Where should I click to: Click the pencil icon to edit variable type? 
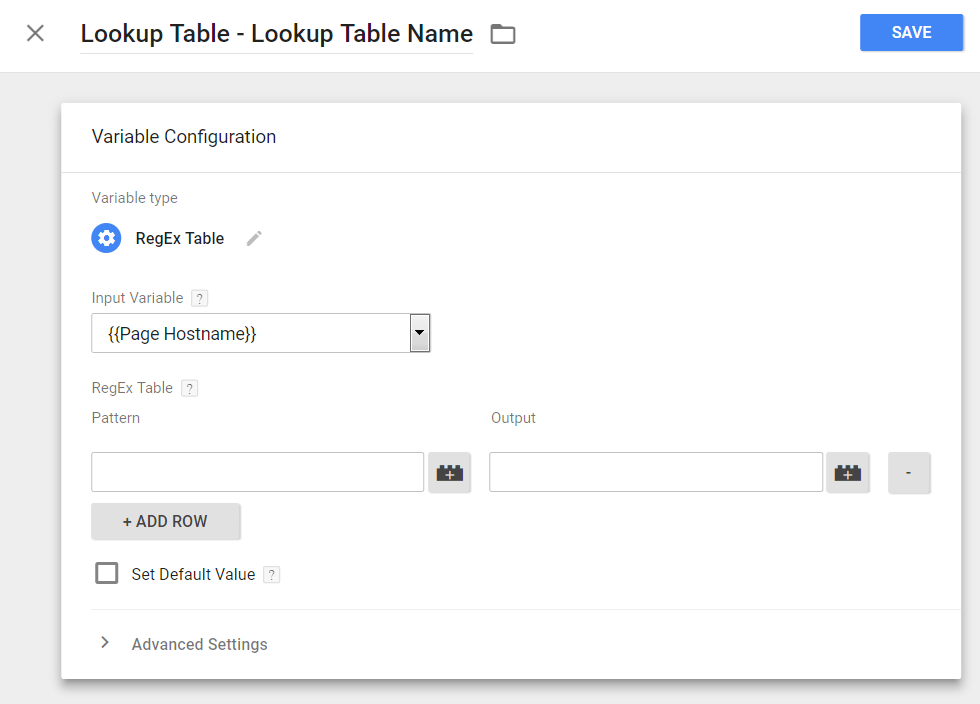[254, 238]
